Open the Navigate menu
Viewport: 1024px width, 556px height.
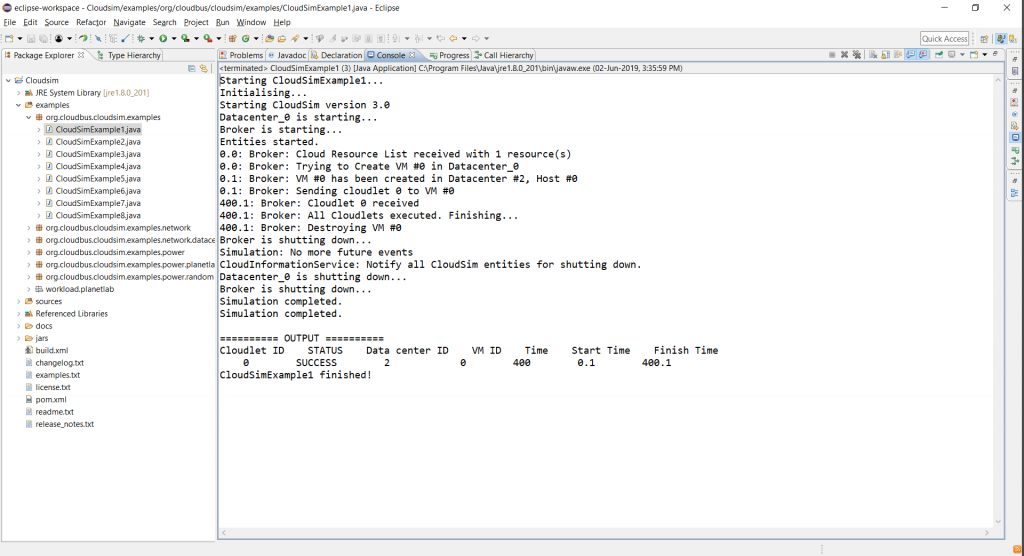(x=129, y=22)
